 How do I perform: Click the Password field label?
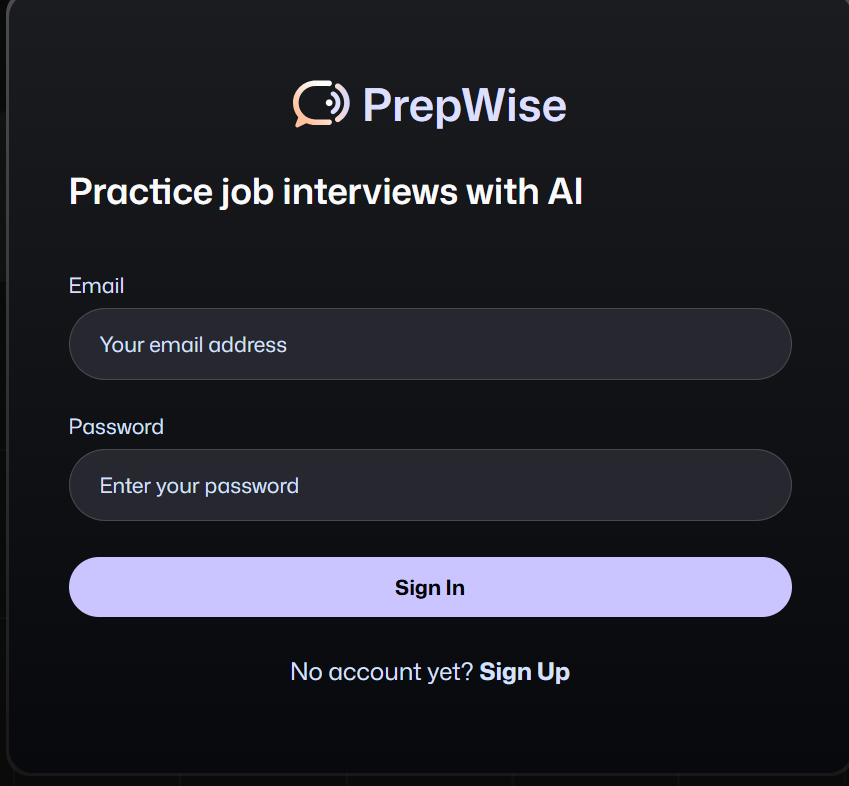click(x=116, y=427)
